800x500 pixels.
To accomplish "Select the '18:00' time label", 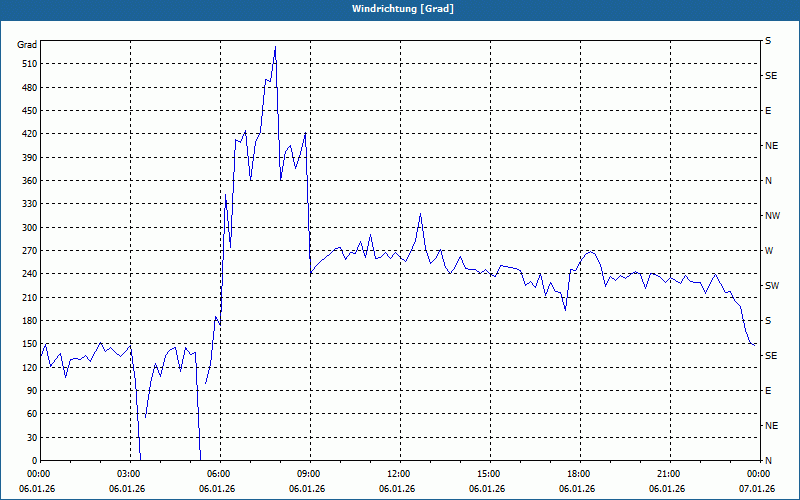I will (581, 474).
